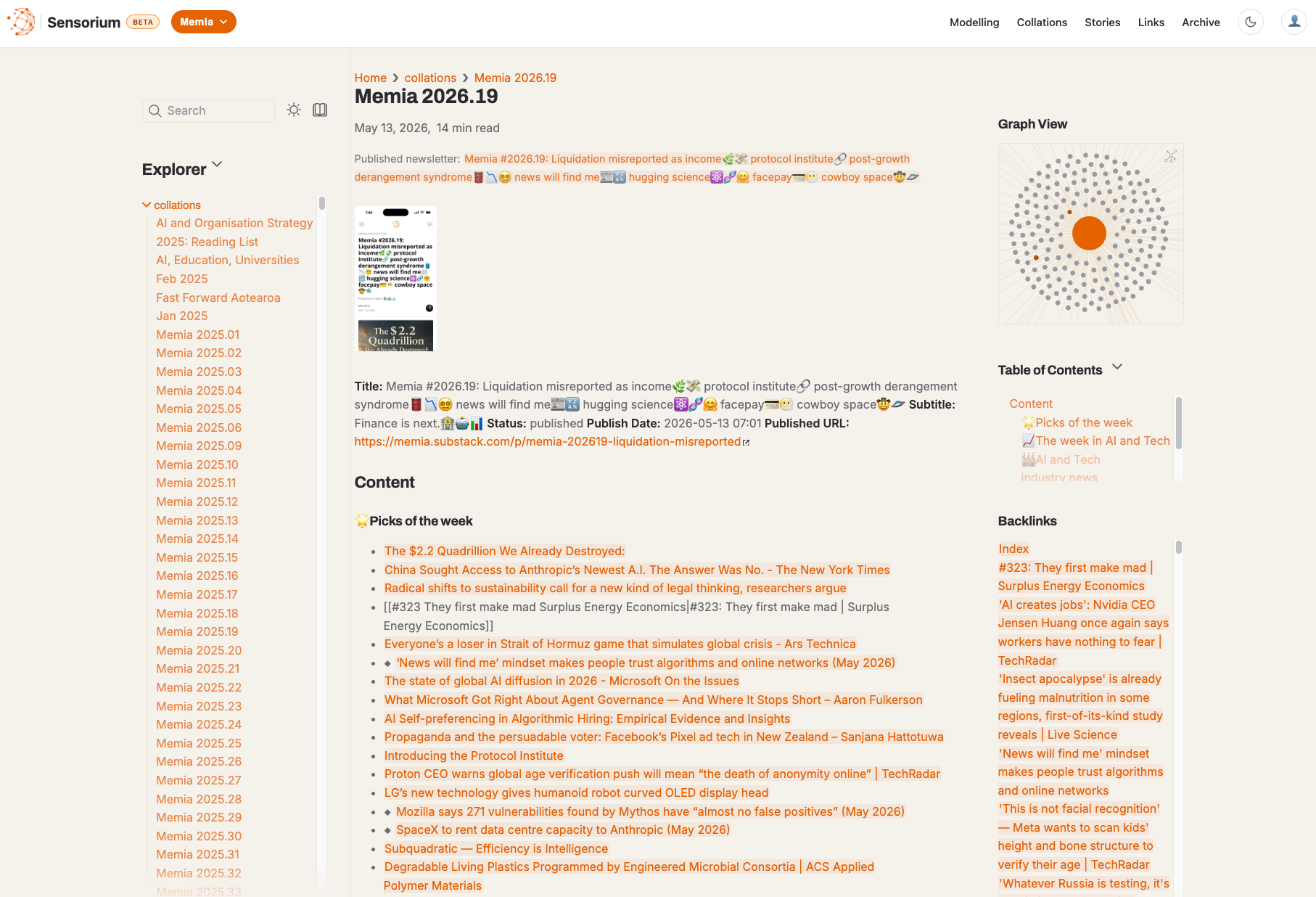Open 'The state of global AI diffusion' link

562,681
